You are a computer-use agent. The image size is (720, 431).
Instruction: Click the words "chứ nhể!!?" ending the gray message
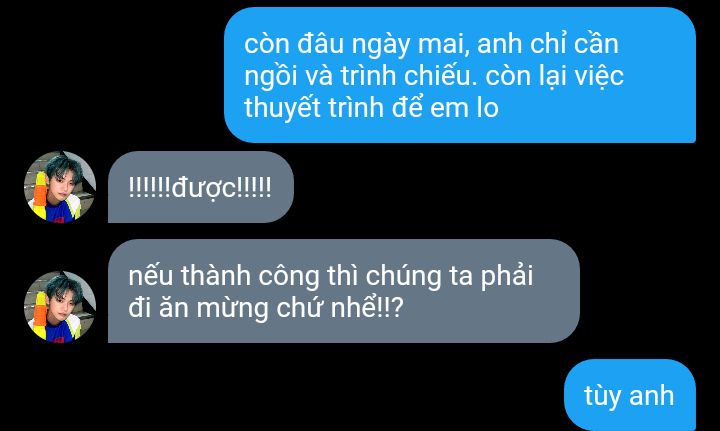pyautogui.click(x=340, y=308)
